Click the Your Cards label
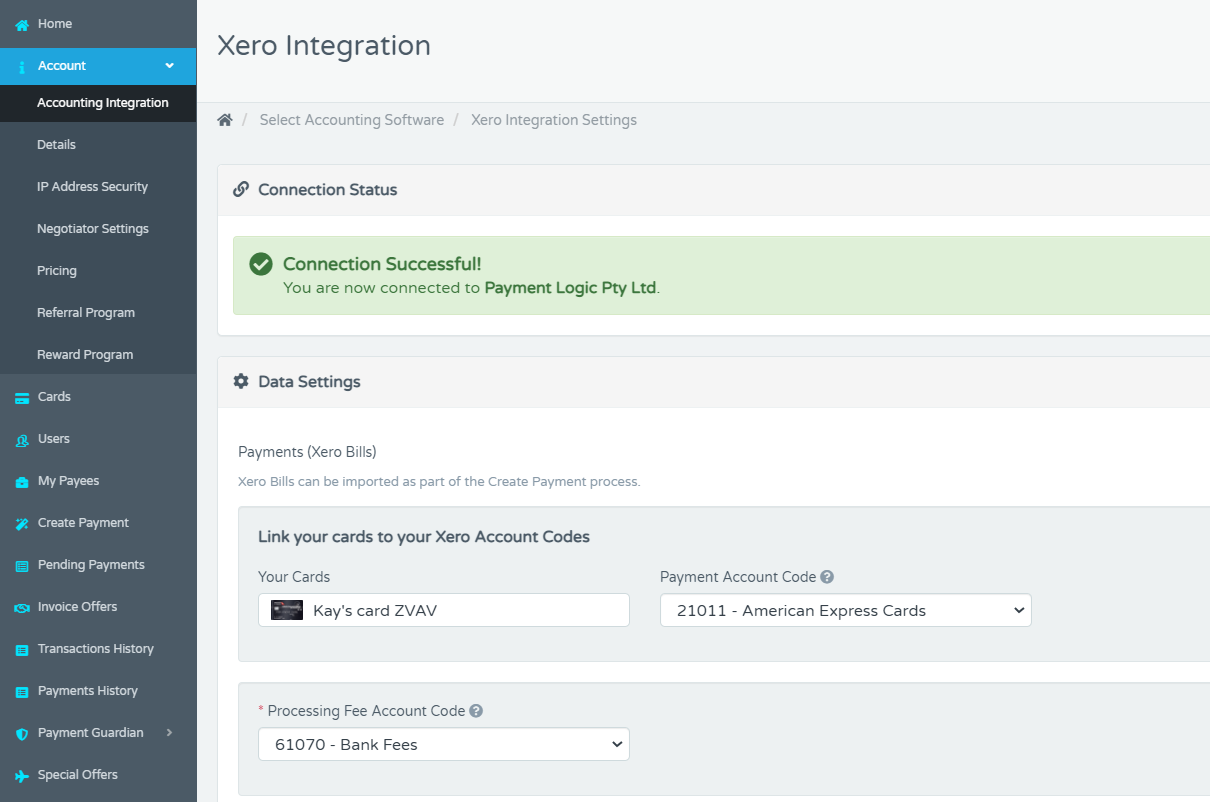 pyautogui.click(x=294, y=577)
